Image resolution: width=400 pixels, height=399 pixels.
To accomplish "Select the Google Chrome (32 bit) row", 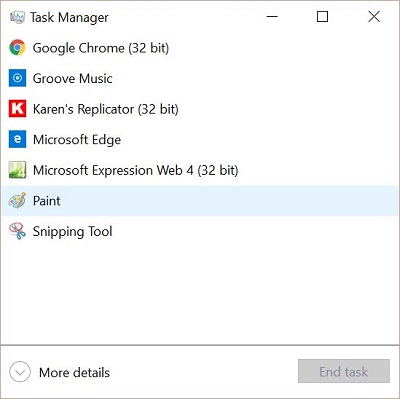I will 200,48.
